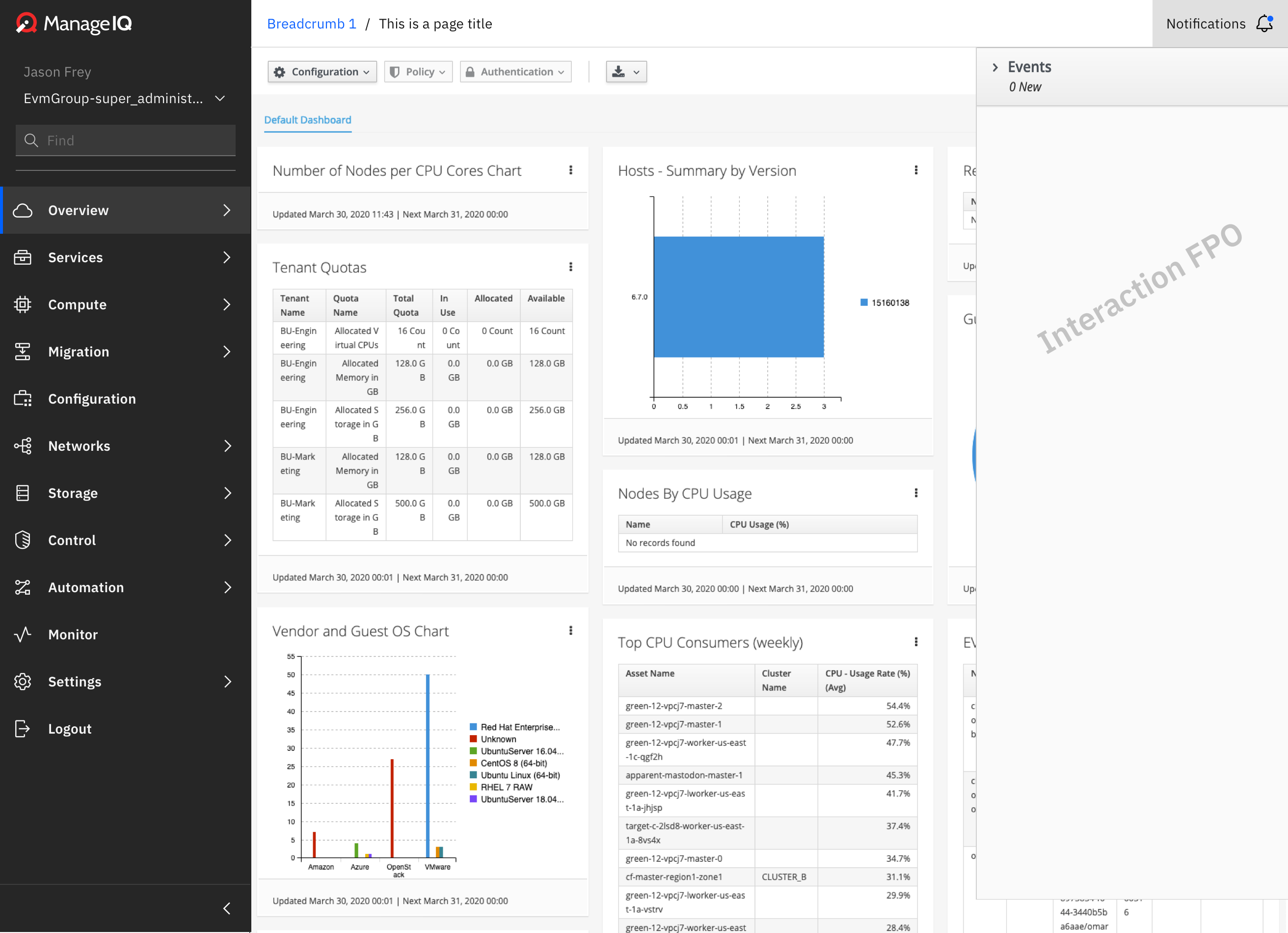Click the Services toolbox icon

pos(23,257)
